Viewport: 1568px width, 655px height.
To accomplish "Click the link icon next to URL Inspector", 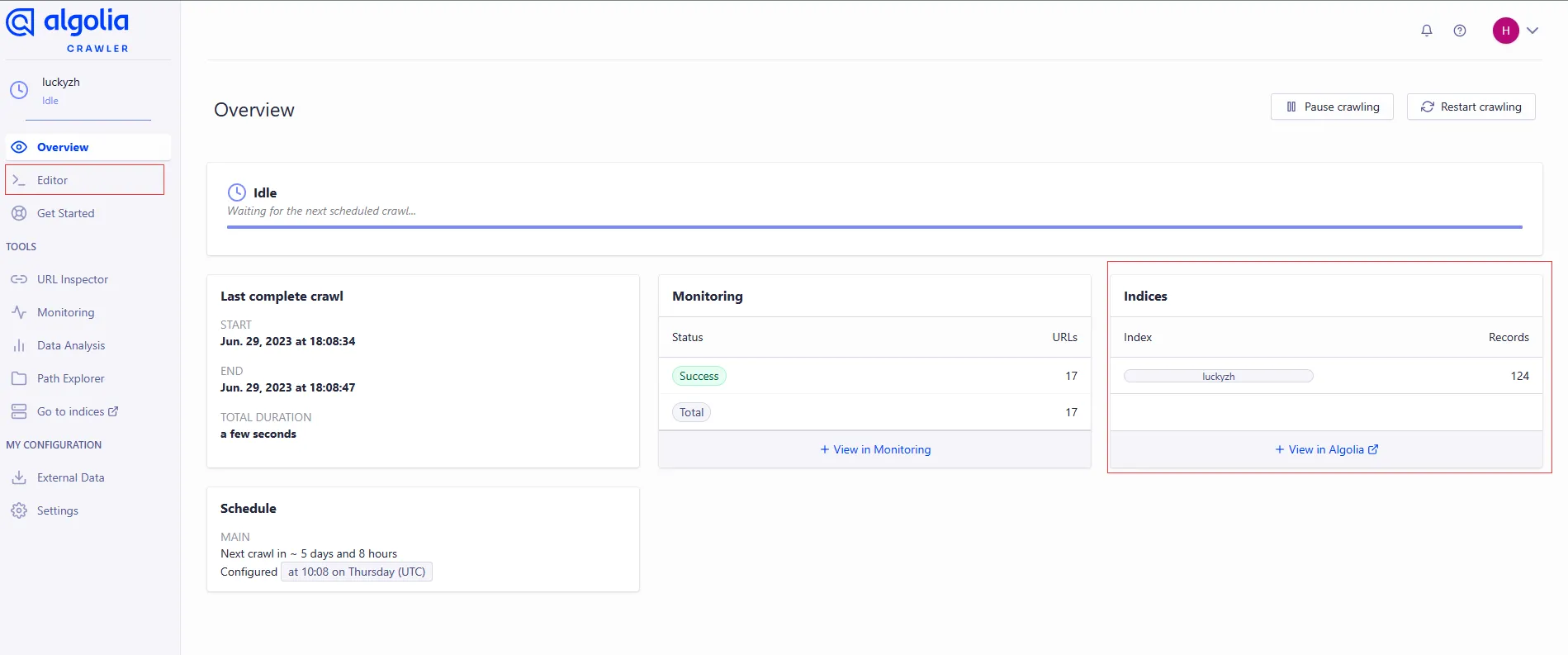I will pos(19,279).
